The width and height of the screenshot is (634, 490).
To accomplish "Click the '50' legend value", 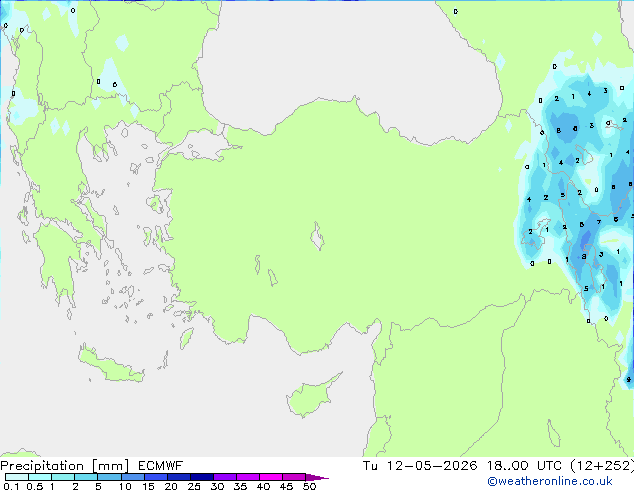I will (309, 486).
